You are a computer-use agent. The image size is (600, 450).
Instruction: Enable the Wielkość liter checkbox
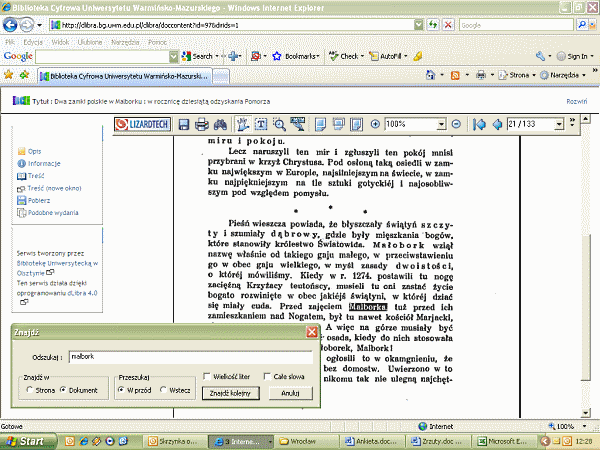[x=204, y=376]
